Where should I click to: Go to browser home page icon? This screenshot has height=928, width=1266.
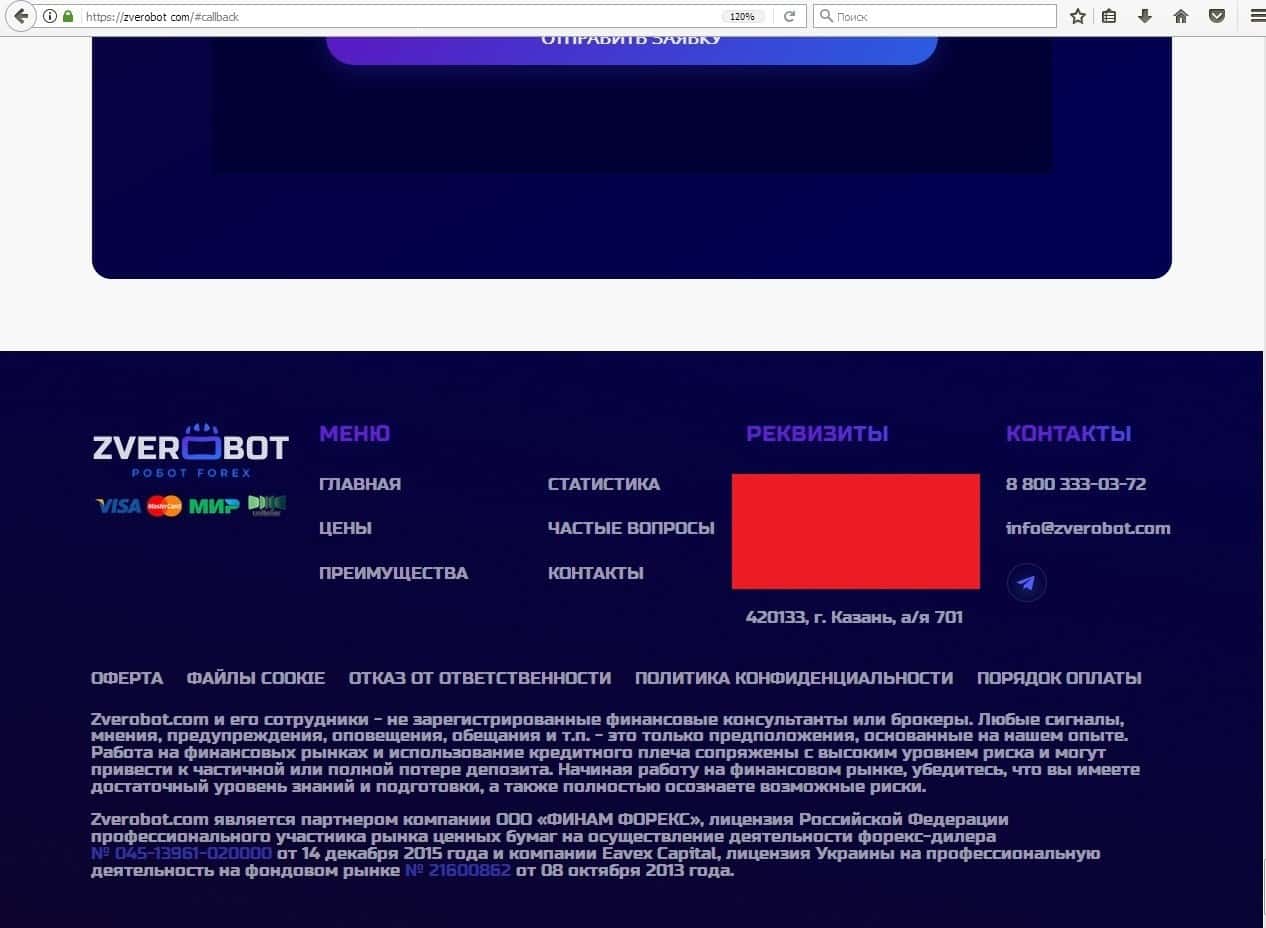click(1181, 16)
